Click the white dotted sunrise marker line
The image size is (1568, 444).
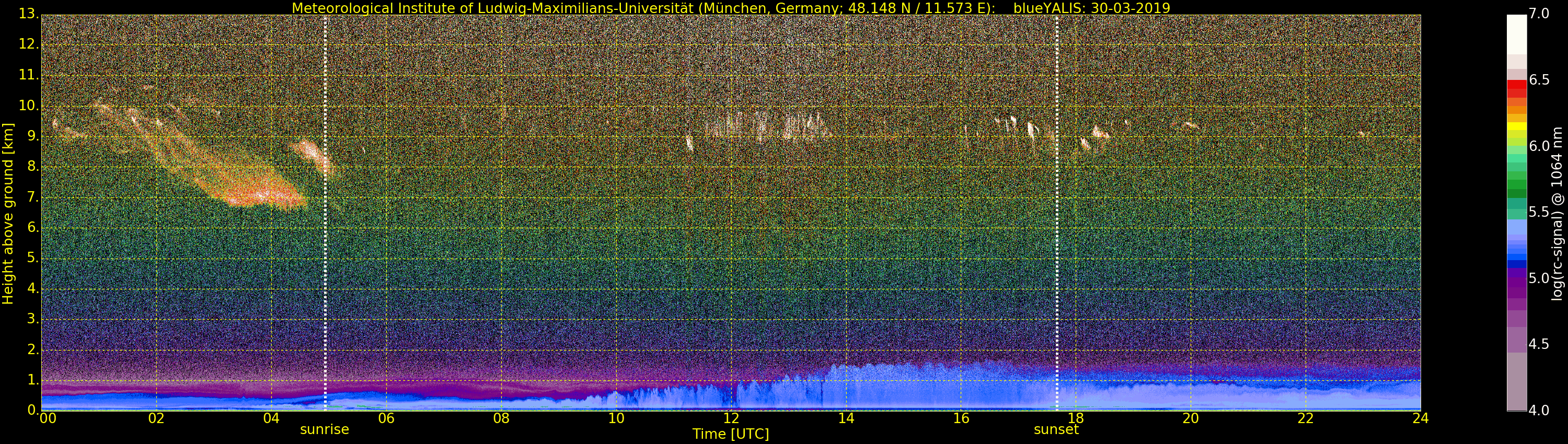pos(325,213)
